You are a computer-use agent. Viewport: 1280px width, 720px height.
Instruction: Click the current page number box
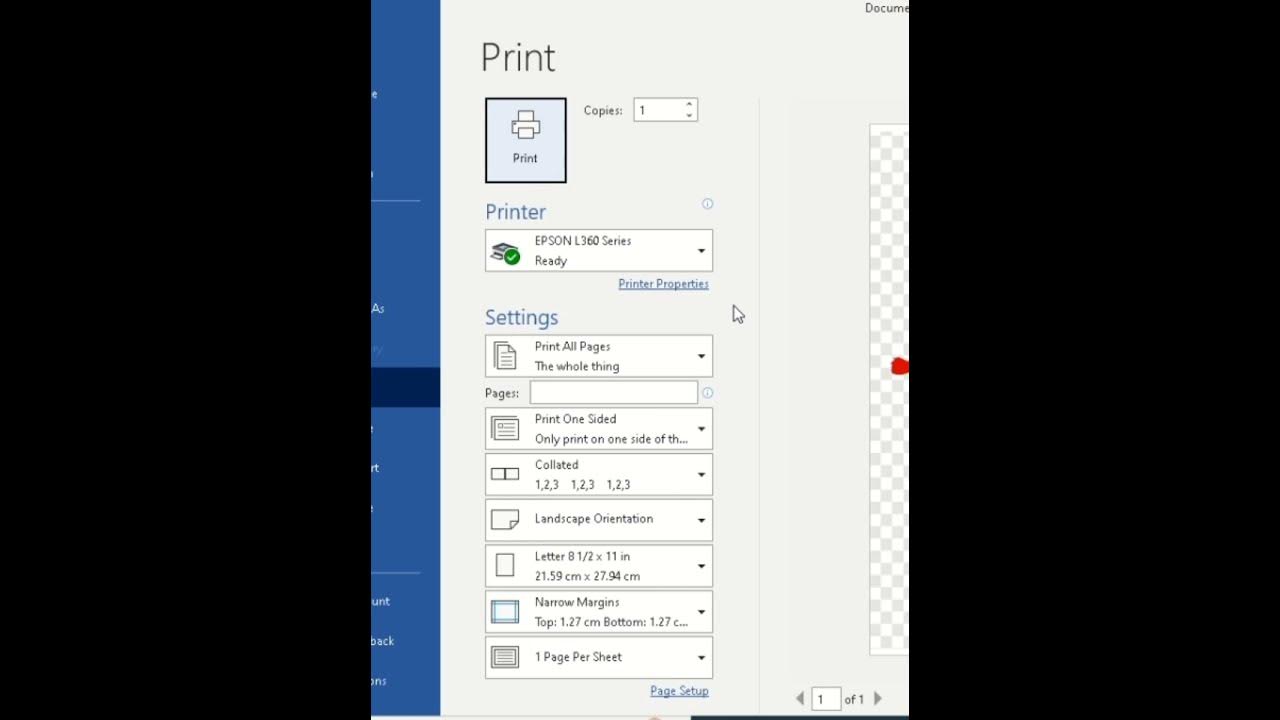coord(825,699)
